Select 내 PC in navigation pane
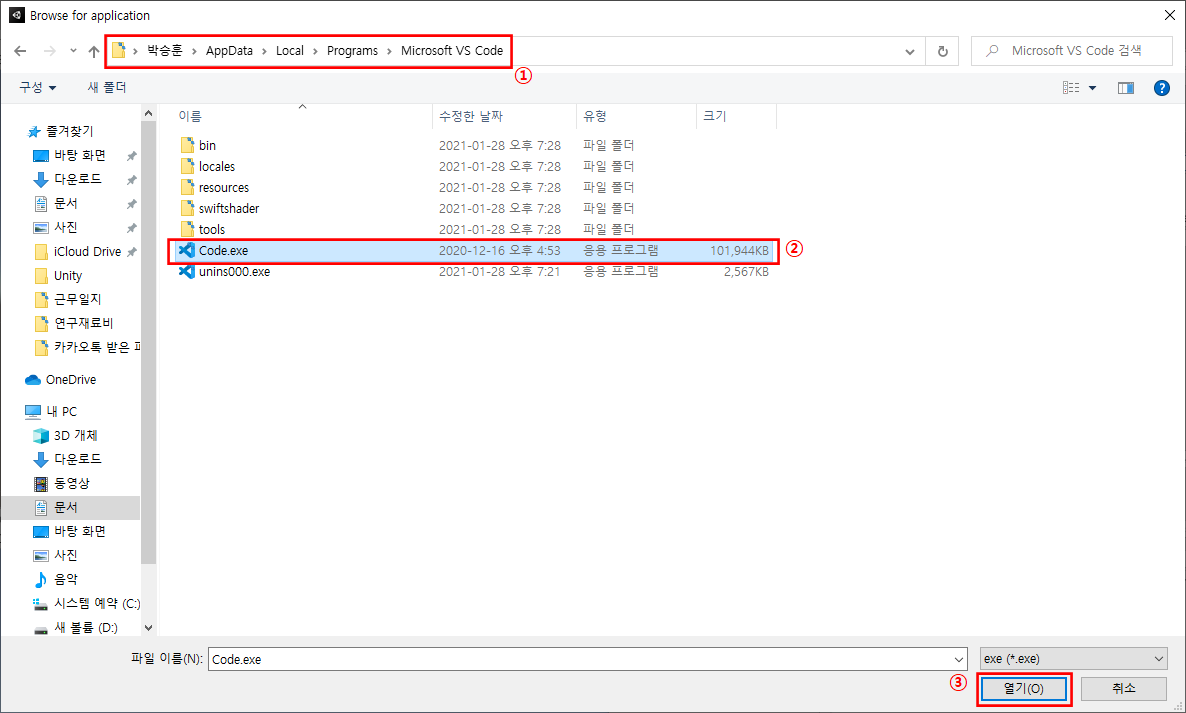The image size is (1186, 713). [61, 411]
